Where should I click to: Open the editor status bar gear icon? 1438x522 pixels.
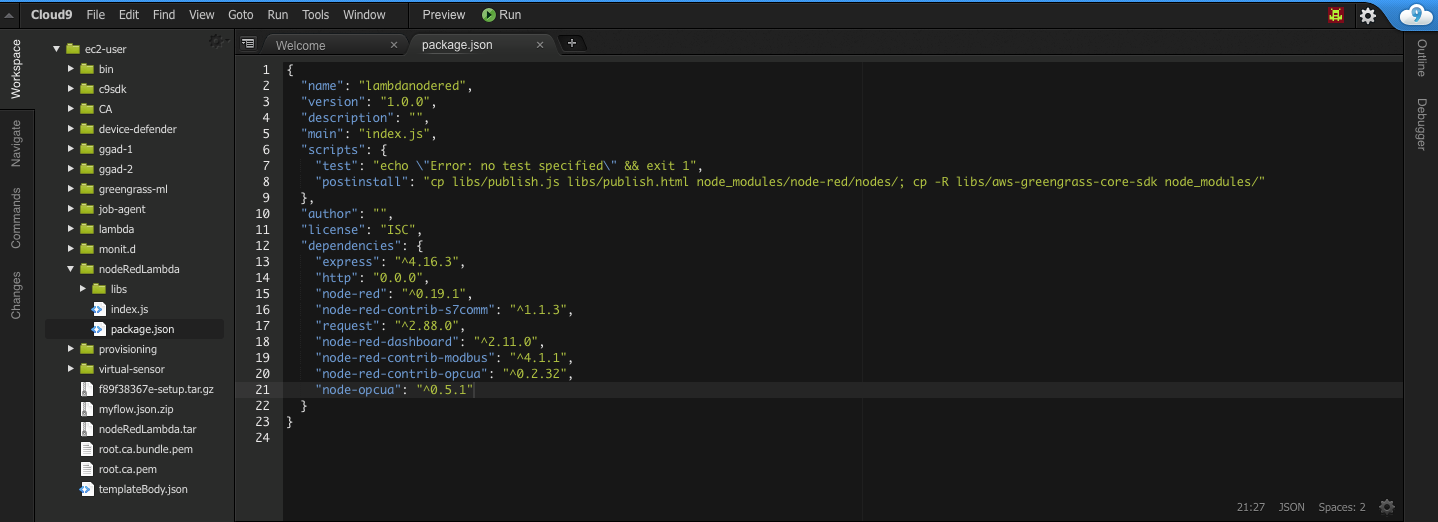(x=1387, y=507)
